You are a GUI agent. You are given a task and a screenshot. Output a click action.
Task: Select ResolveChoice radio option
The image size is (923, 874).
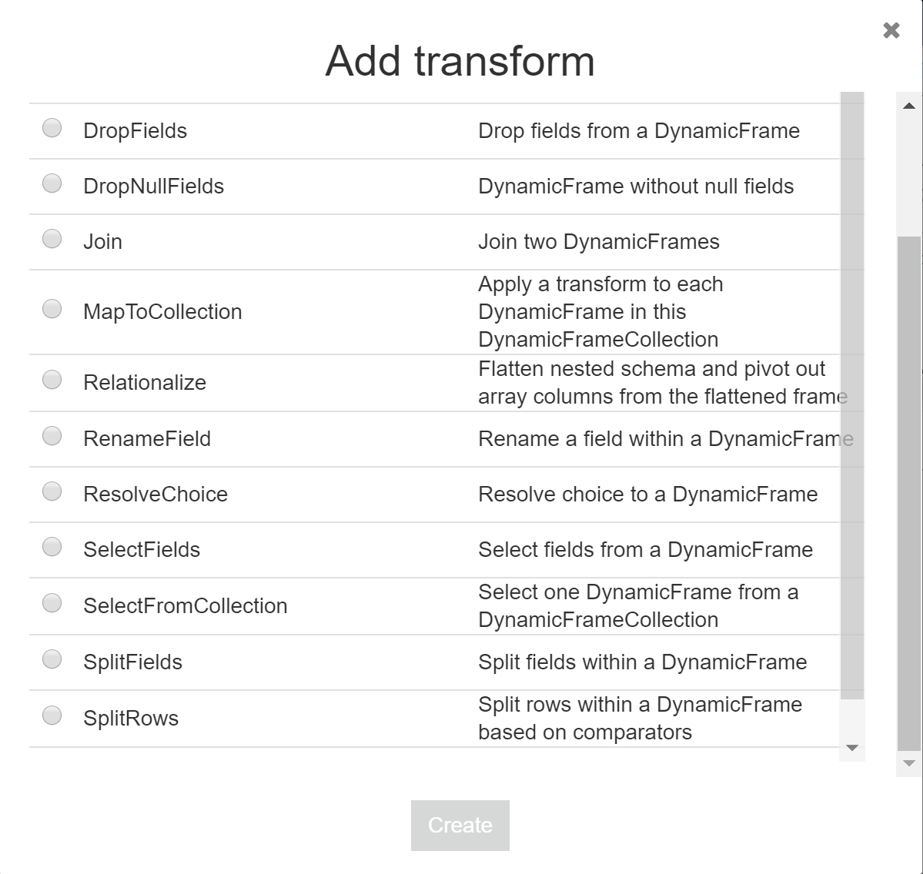pyautogui.click(x=52, y=492)
